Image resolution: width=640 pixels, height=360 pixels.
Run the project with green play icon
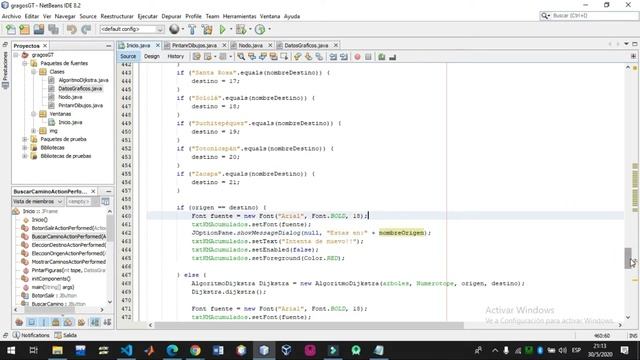point(222,29)
